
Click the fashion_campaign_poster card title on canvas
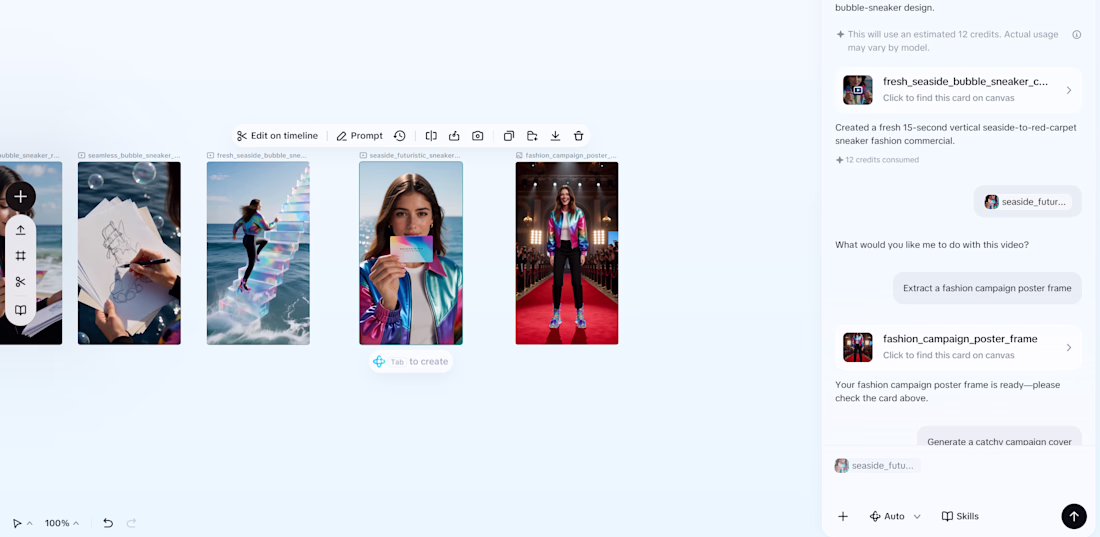(570, 155)
